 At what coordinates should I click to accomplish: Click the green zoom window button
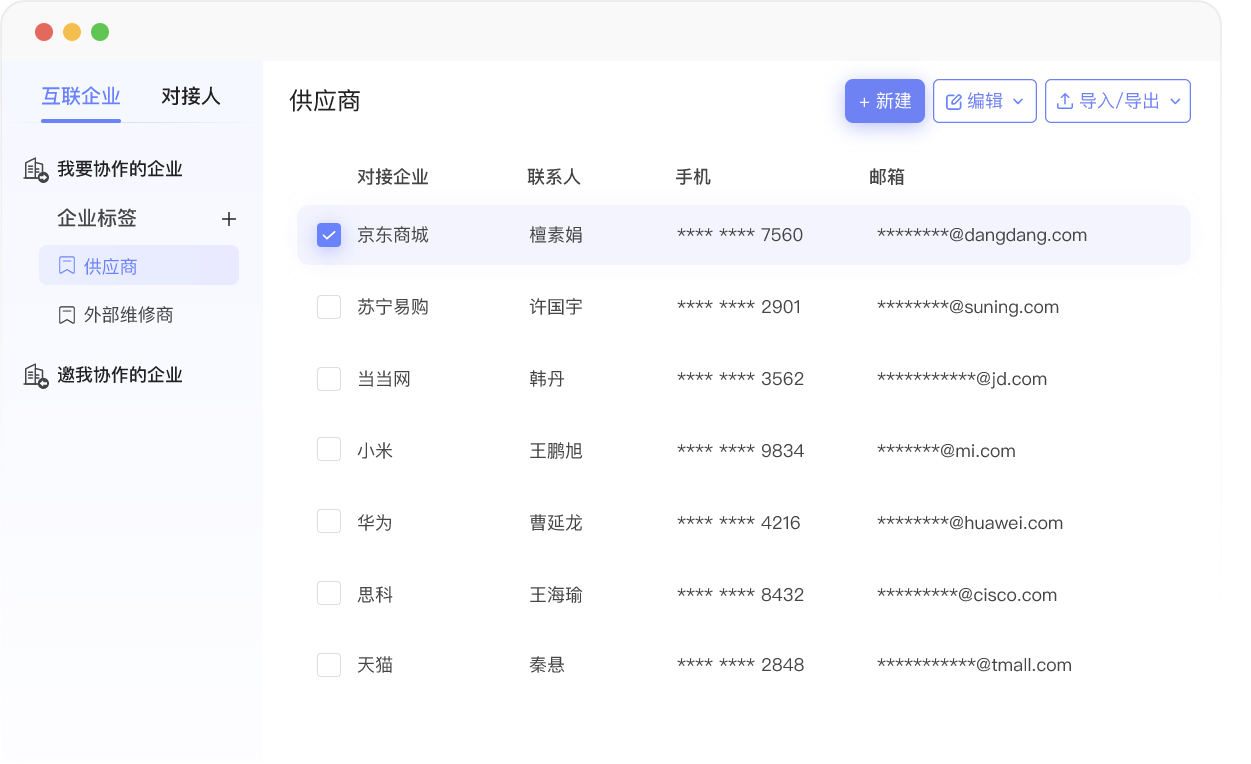click(x=100, y=32)
